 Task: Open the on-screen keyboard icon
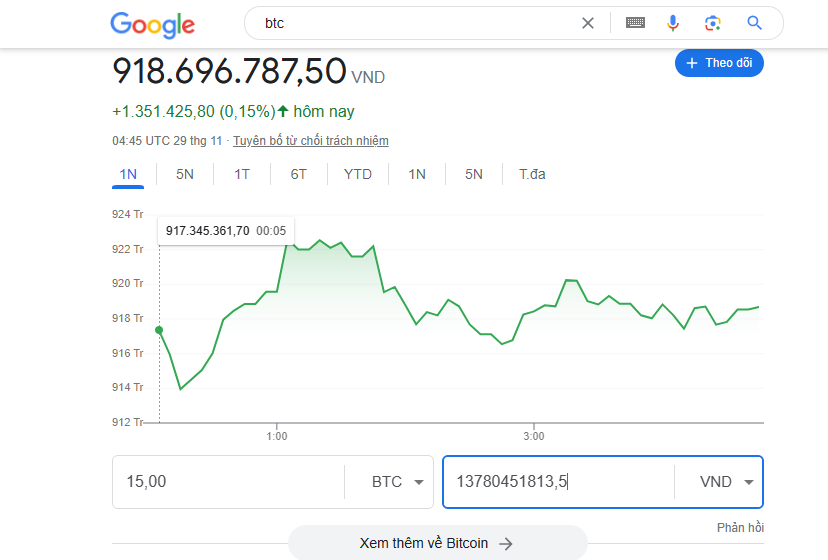click(x=635, y=23)
